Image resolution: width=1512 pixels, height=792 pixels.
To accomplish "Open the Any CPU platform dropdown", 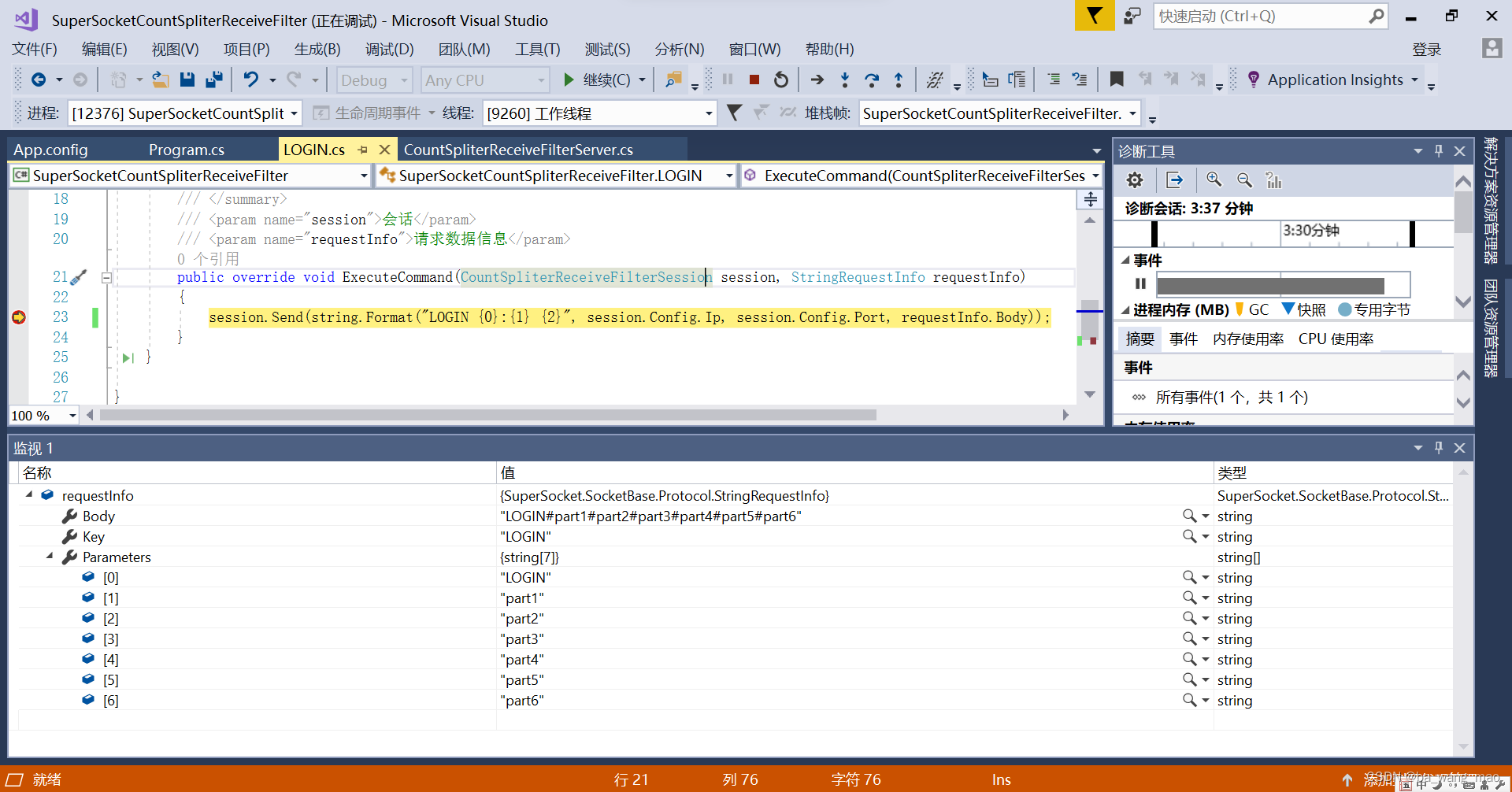I will pos(485,80).
